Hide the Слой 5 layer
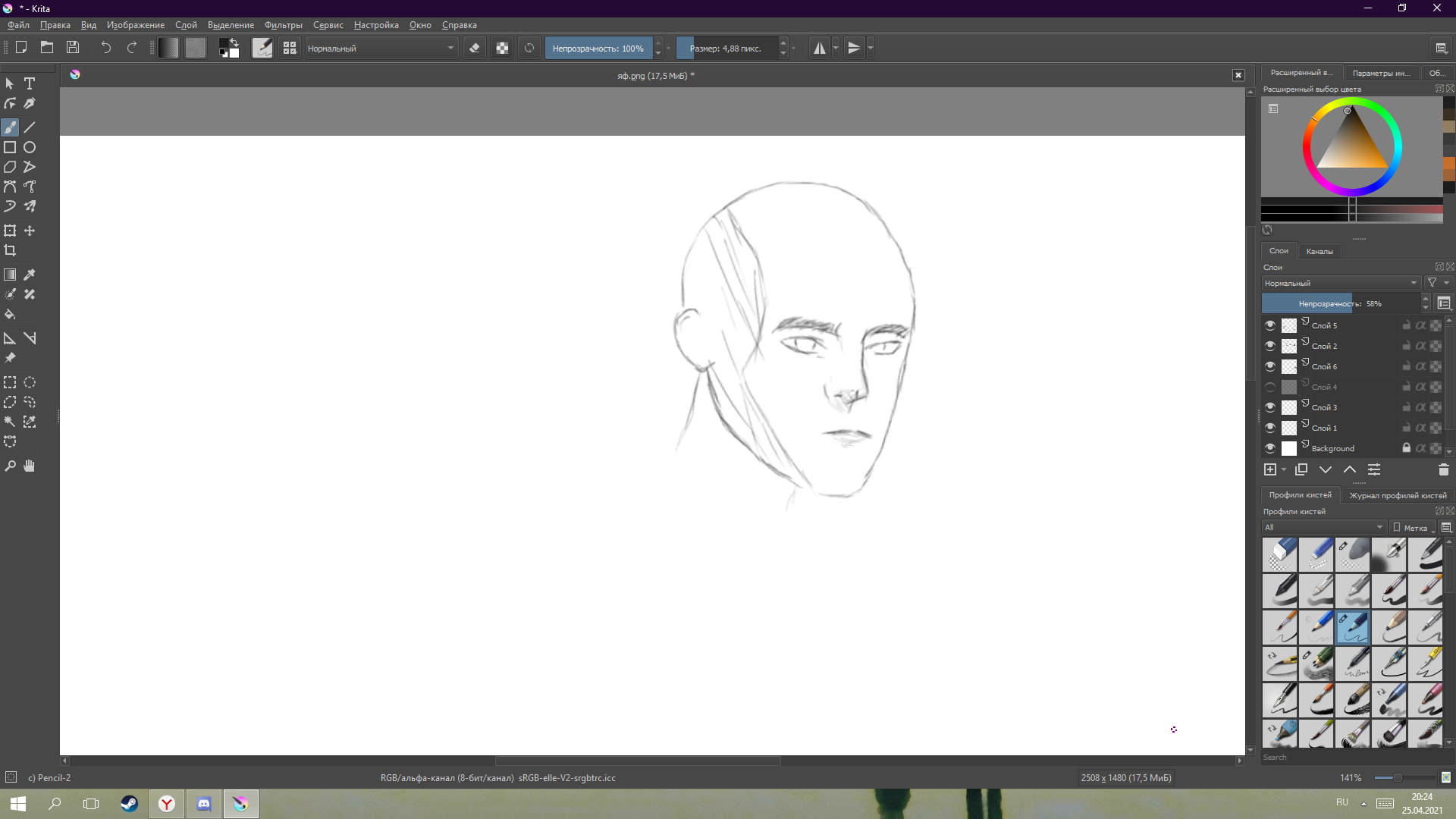The width and height of the screenshot is (1456, 819). pos(1270,325)
